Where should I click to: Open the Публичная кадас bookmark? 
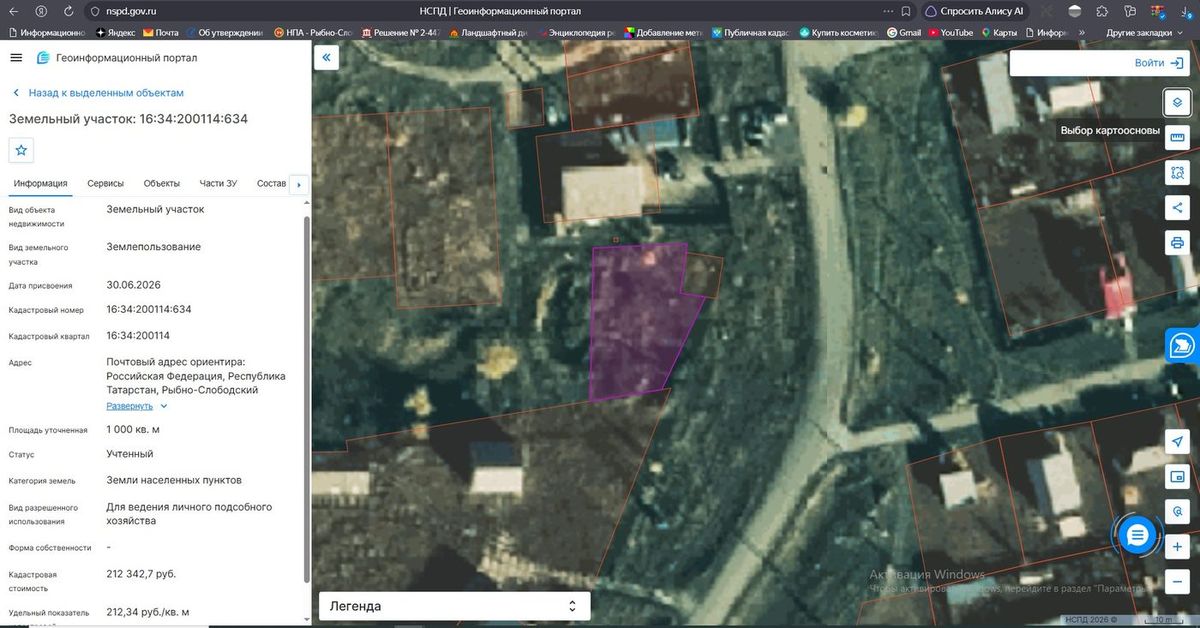(750, 32)
